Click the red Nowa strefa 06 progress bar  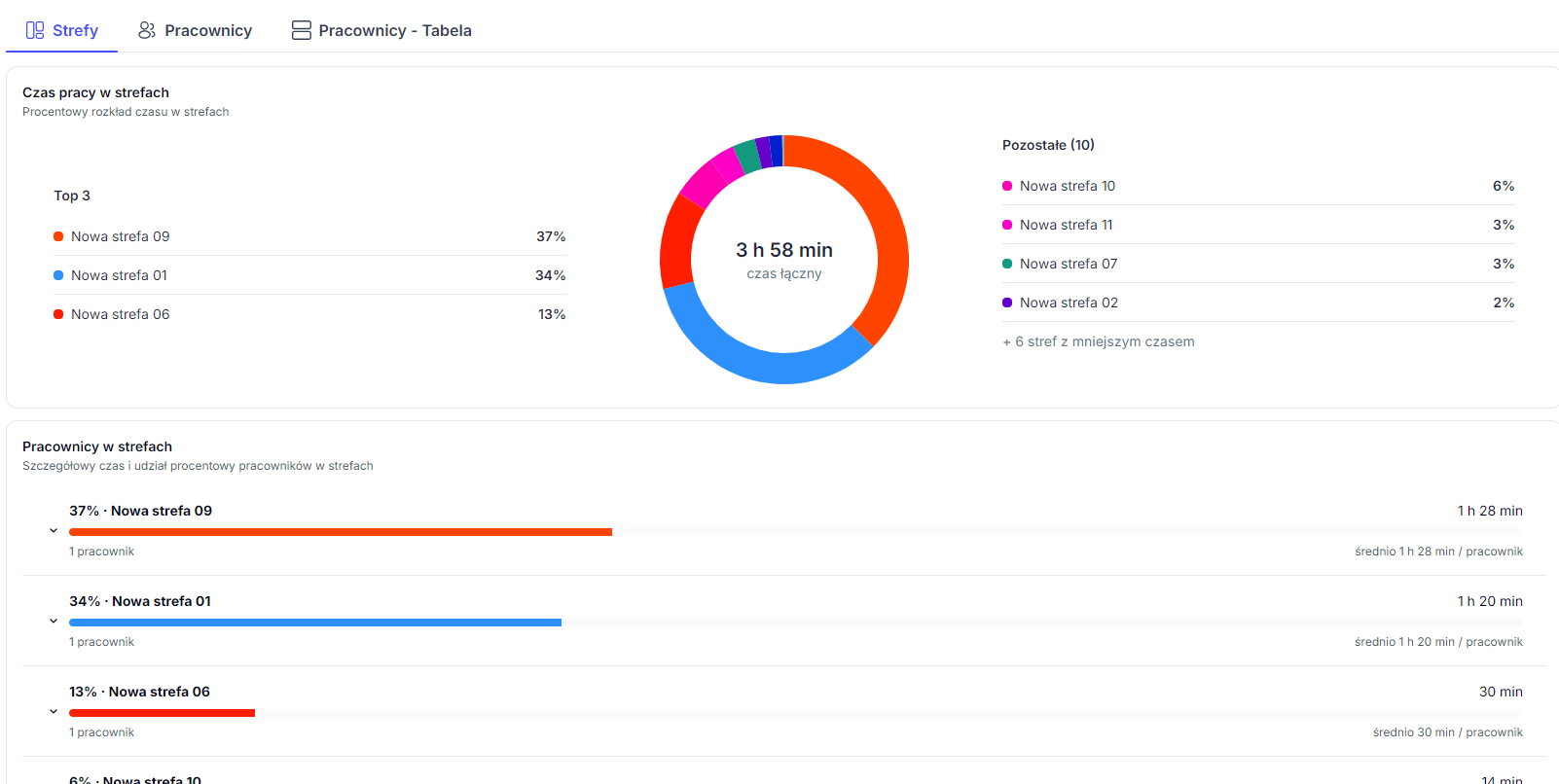pyautogui.click(x=162, y=713)
